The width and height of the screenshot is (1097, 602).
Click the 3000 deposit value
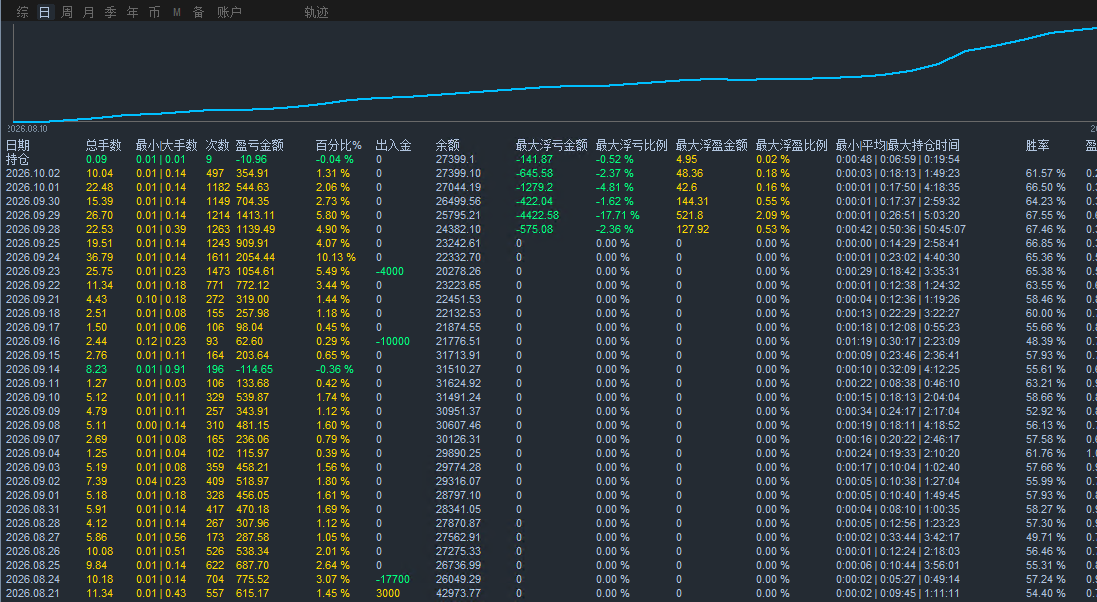[x=388, y=594]
